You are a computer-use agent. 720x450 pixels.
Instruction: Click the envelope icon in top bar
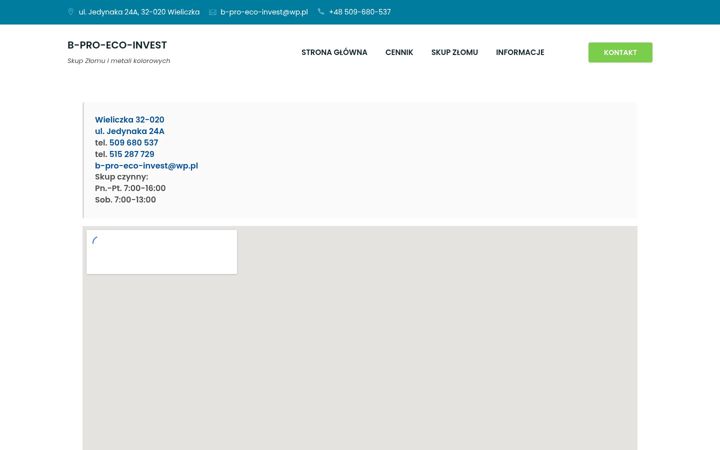pos(213,12)
